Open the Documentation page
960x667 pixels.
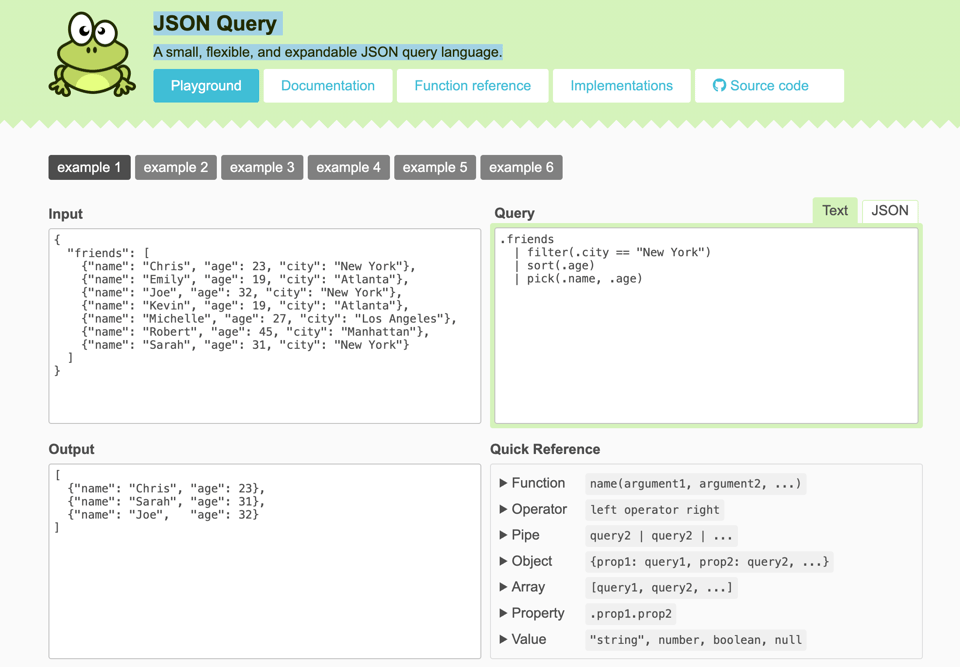pos(328,85)
